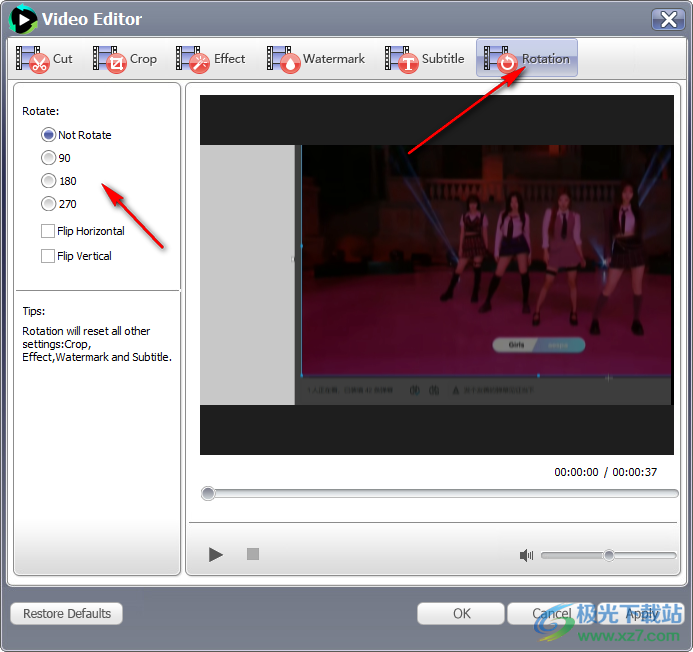The image size is (693, 652).
Task: Mute audio with the speaker icon
Action: click(x=526, y=555)
